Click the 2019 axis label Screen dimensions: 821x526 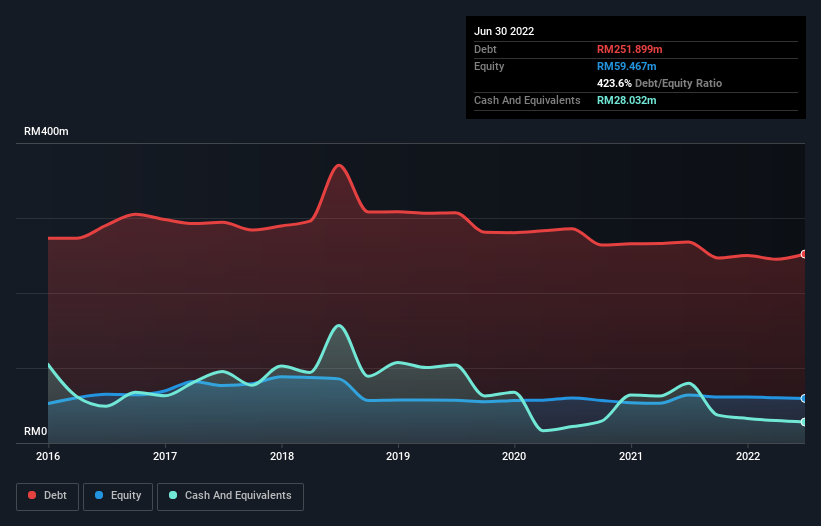tap(398, 456)
